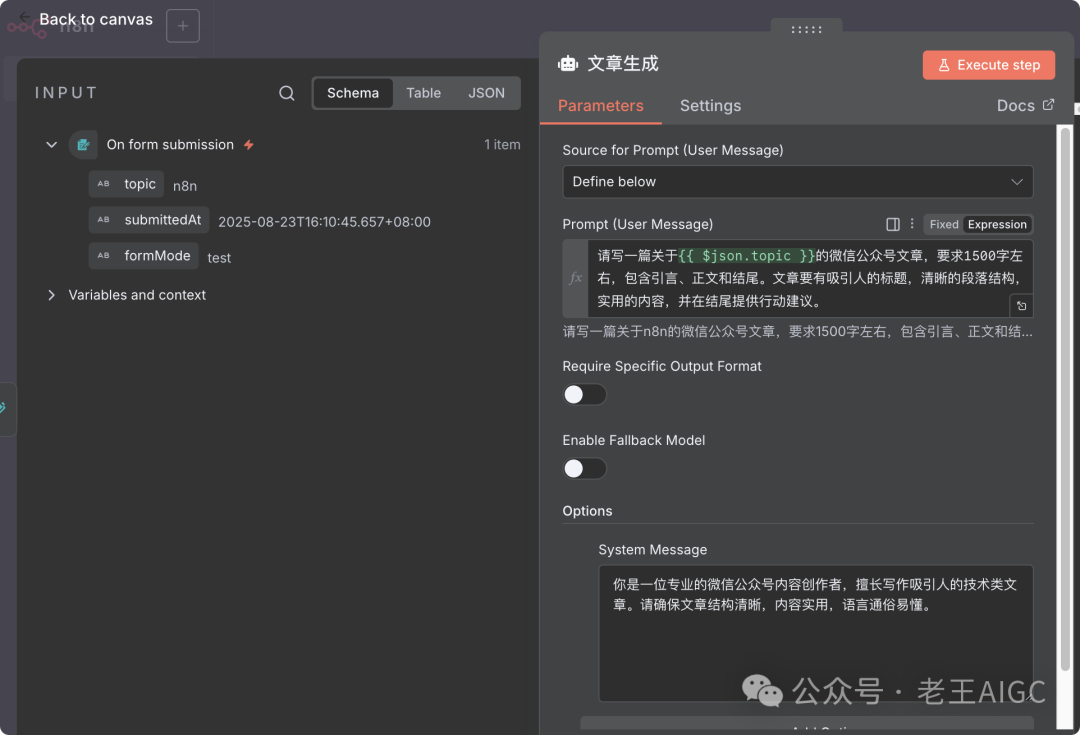
Task: Open the split-view icon above the Prompt field
Action: tap(892, 224)
